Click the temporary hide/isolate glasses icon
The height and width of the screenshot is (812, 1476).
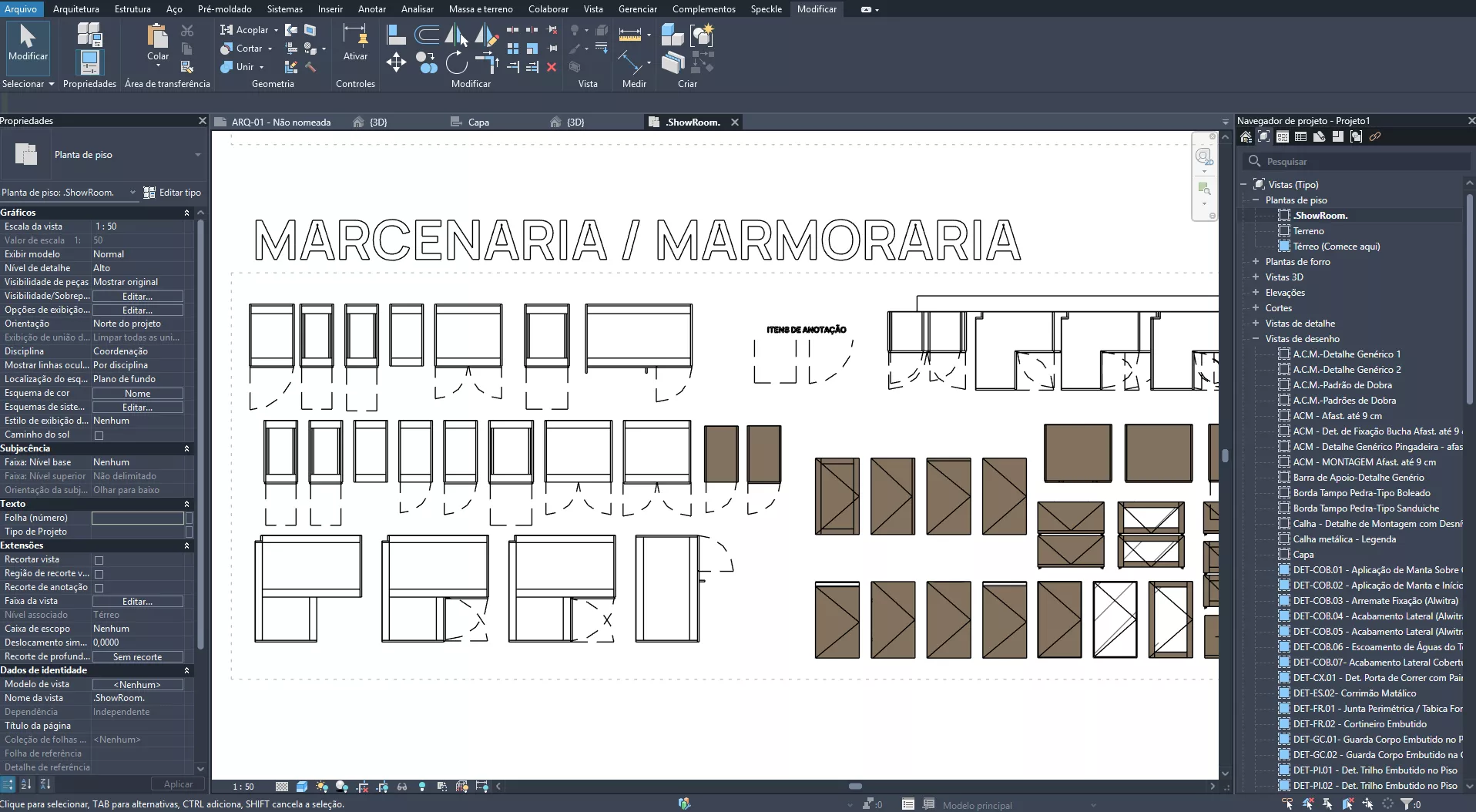(402, 787)
